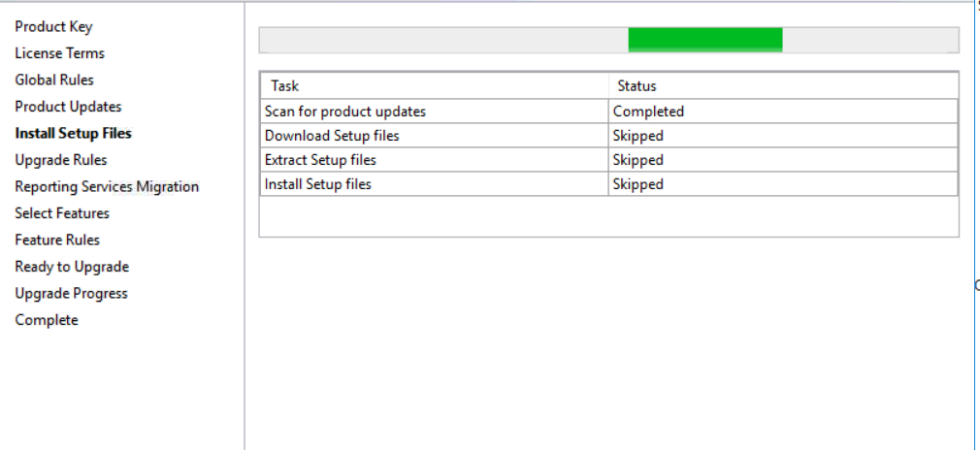
Task: Click the Task column header
Action: pos(285,86)
